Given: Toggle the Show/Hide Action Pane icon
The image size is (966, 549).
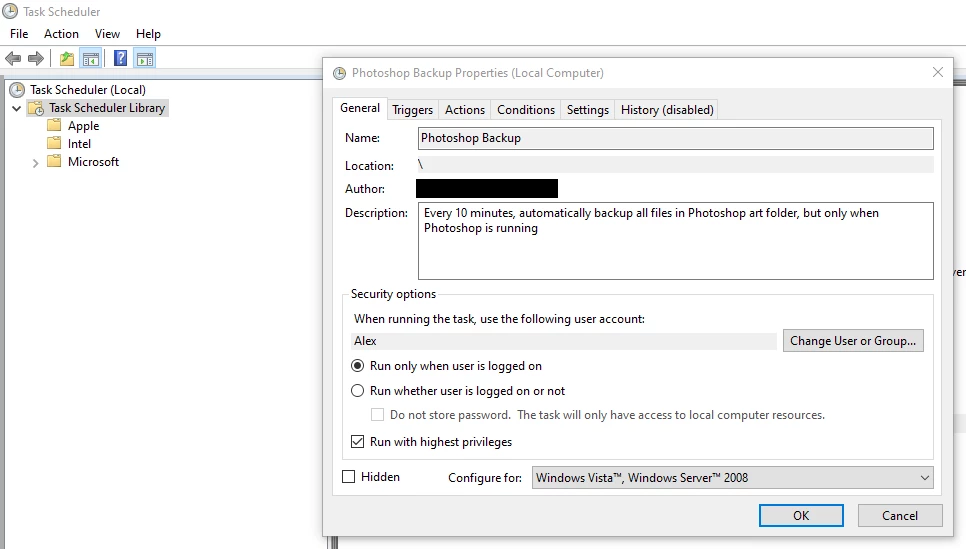Looking at the screenshot, I should [x=145, y=59].
